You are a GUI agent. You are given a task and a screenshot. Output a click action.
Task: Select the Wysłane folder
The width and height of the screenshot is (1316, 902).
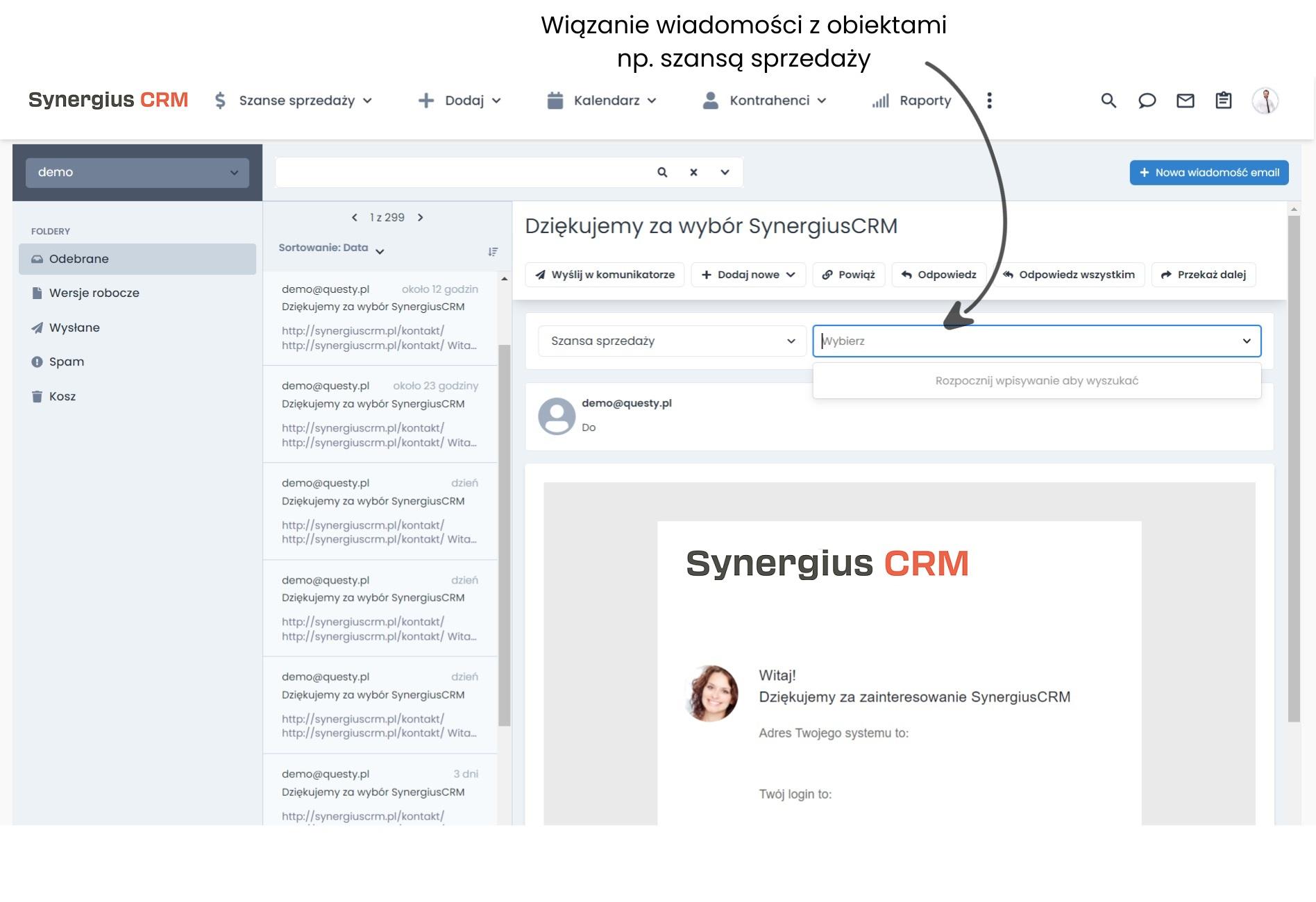coord(74,327)
